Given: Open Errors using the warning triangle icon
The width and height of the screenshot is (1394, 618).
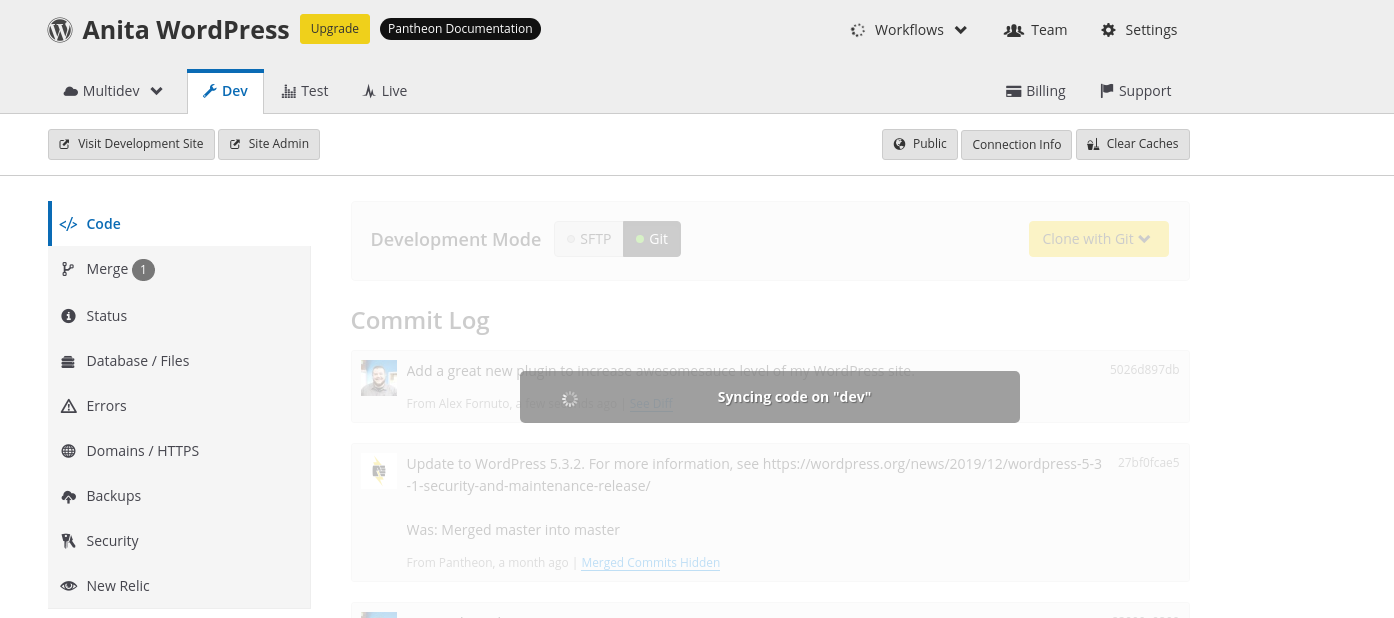Looking at the screenshot, I should (x=68, y=405).
